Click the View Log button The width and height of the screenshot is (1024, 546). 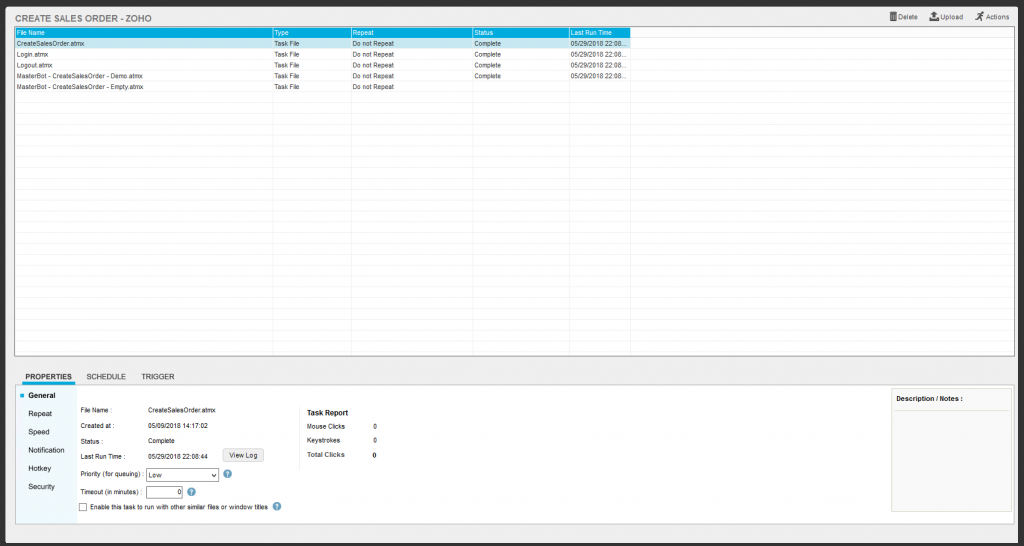point(244,455)
